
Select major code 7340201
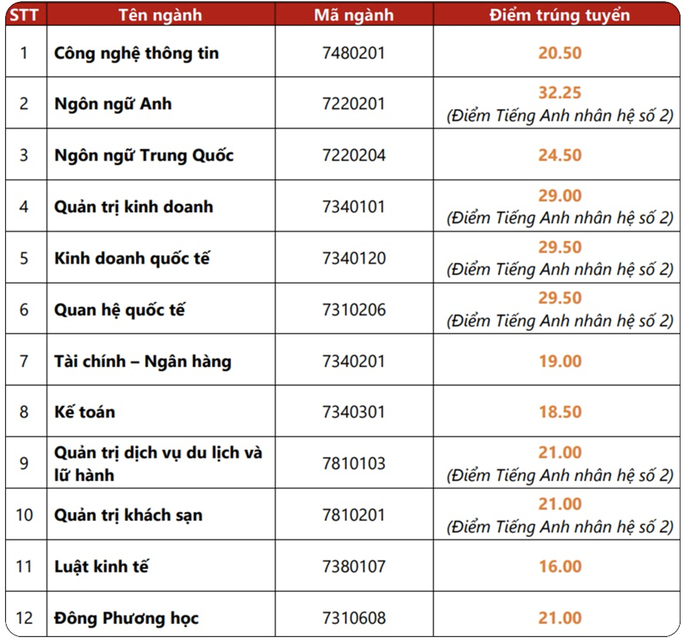coord(354,361)
